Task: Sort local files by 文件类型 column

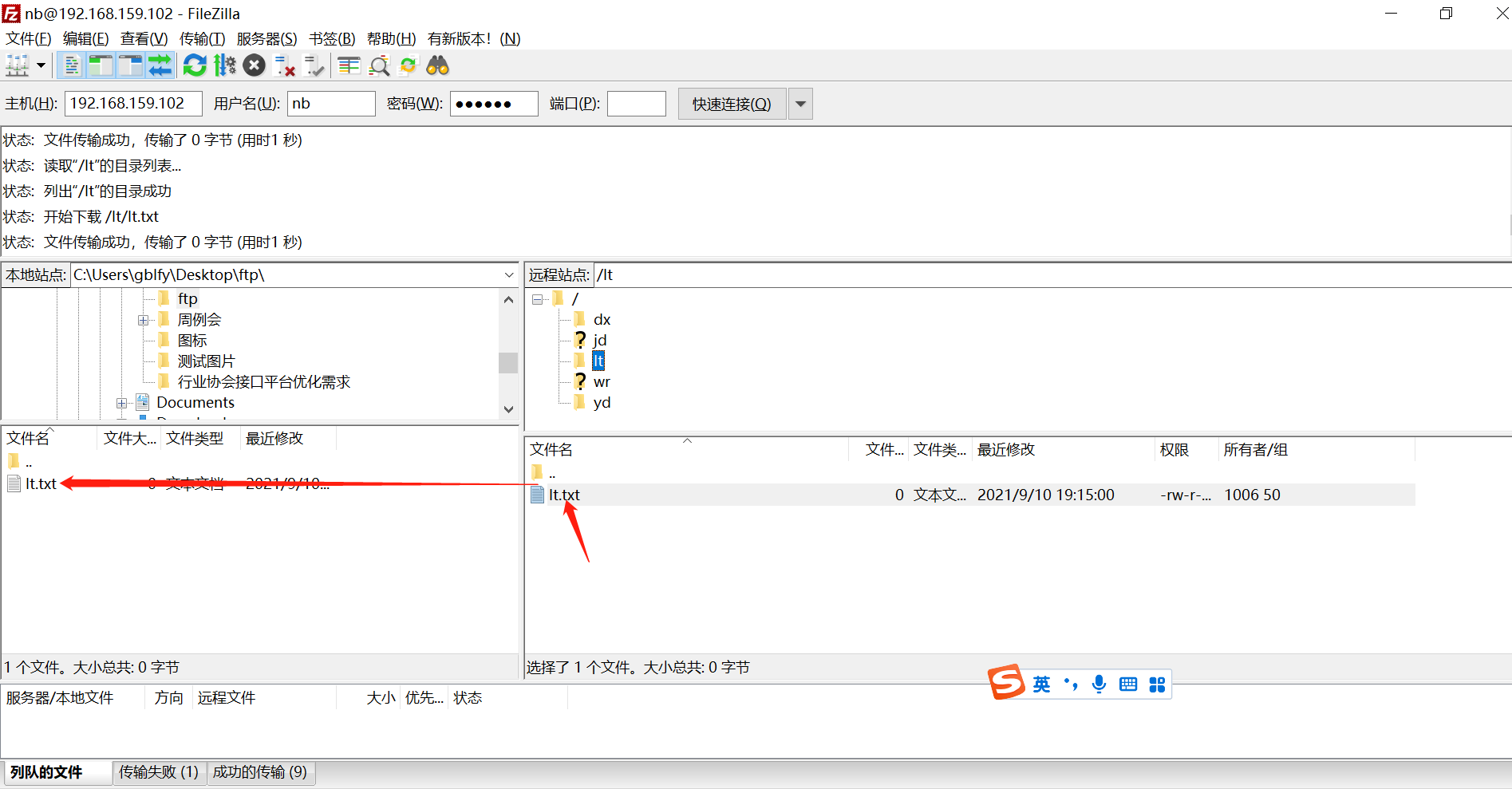Action: click(x=200, y=438)
